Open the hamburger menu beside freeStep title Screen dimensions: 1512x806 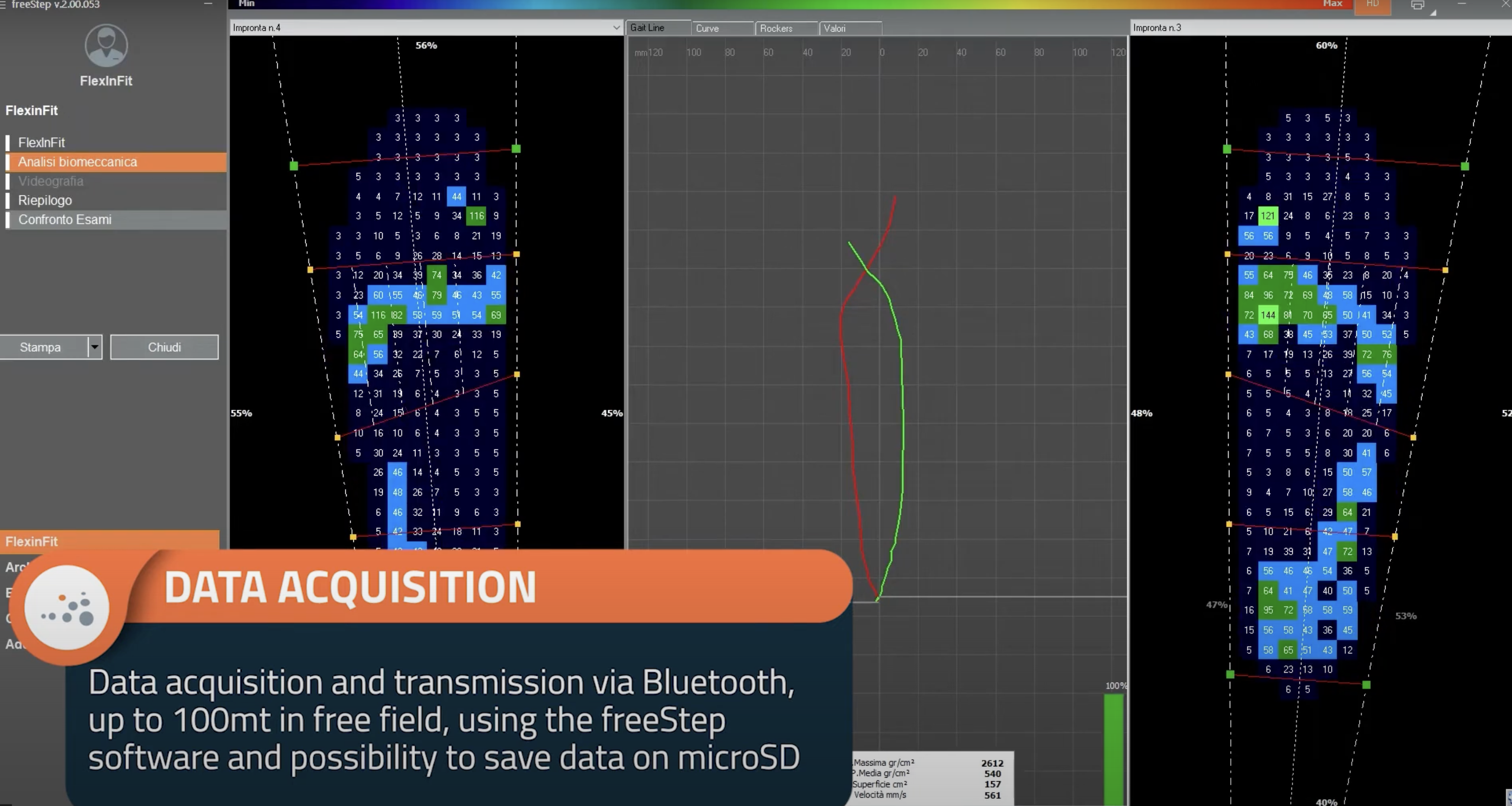click(x=3, y=5)
